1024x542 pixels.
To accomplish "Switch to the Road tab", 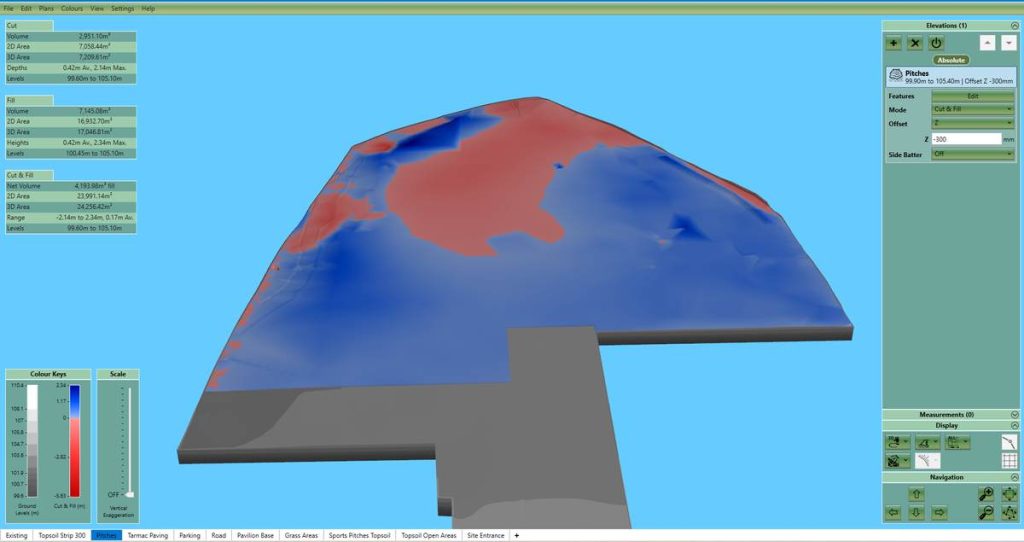I will [219, 535].
